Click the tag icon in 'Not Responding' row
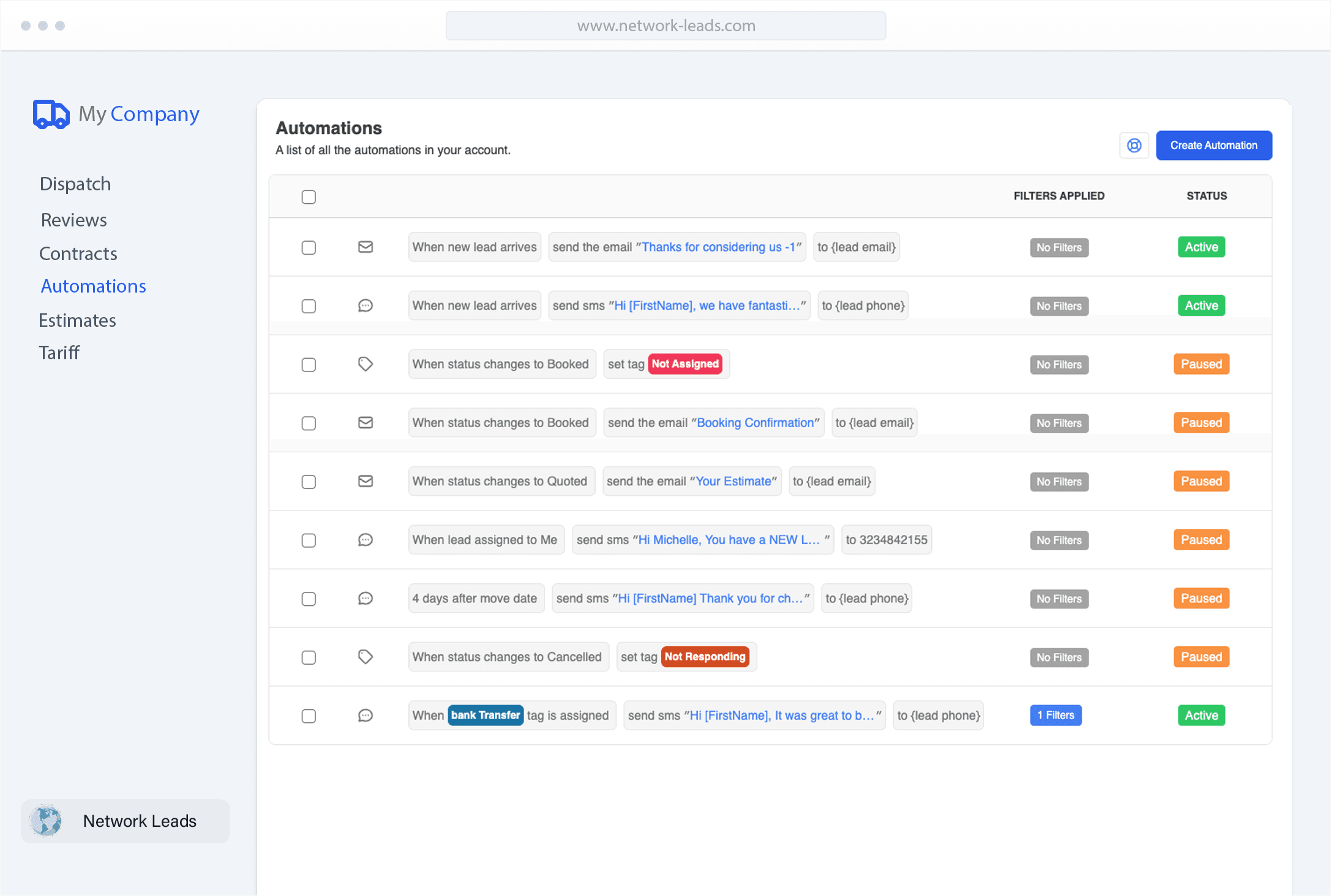1331x896 pixels. (366, 657)
